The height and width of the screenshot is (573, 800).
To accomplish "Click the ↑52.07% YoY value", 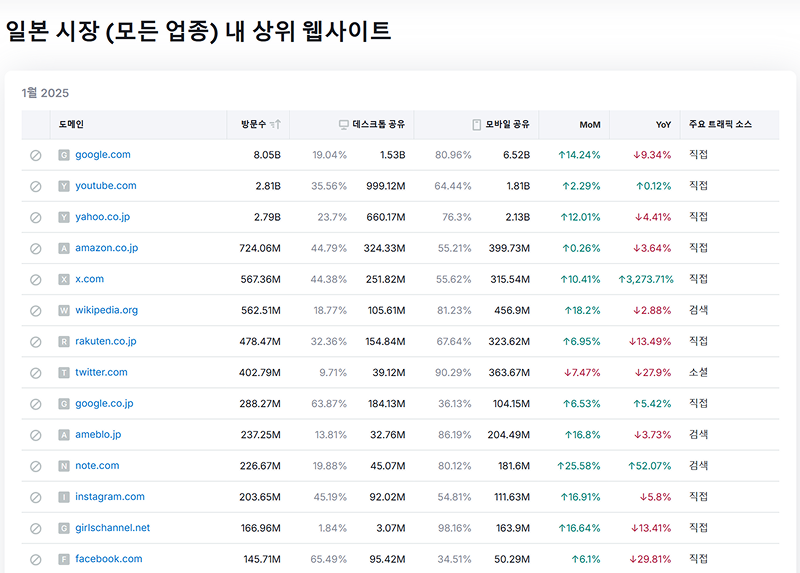I will pos(649,466).
